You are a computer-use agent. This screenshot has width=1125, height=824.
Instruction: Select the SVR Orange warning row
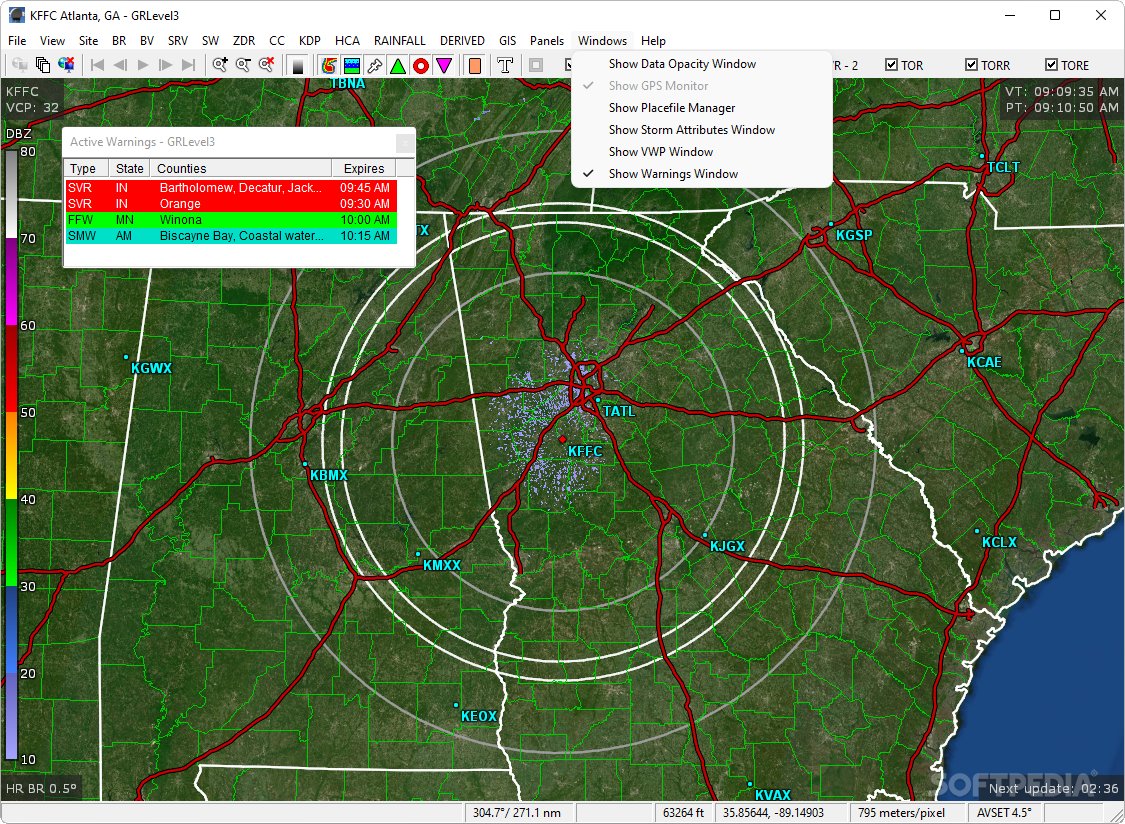(x=231, y=204)
